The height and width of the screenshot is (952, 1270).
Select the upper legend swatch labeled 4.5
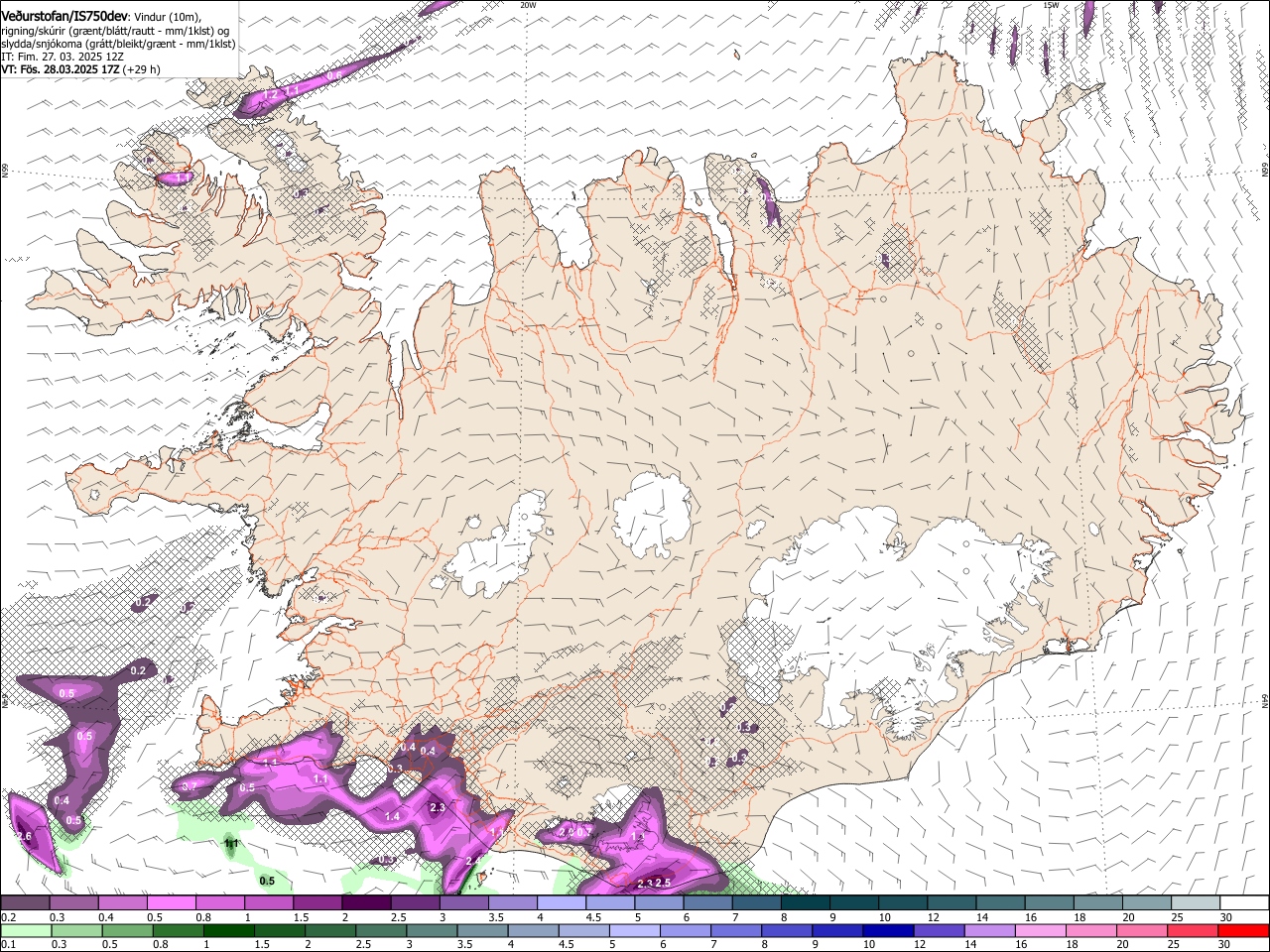(x=610, y=903)
